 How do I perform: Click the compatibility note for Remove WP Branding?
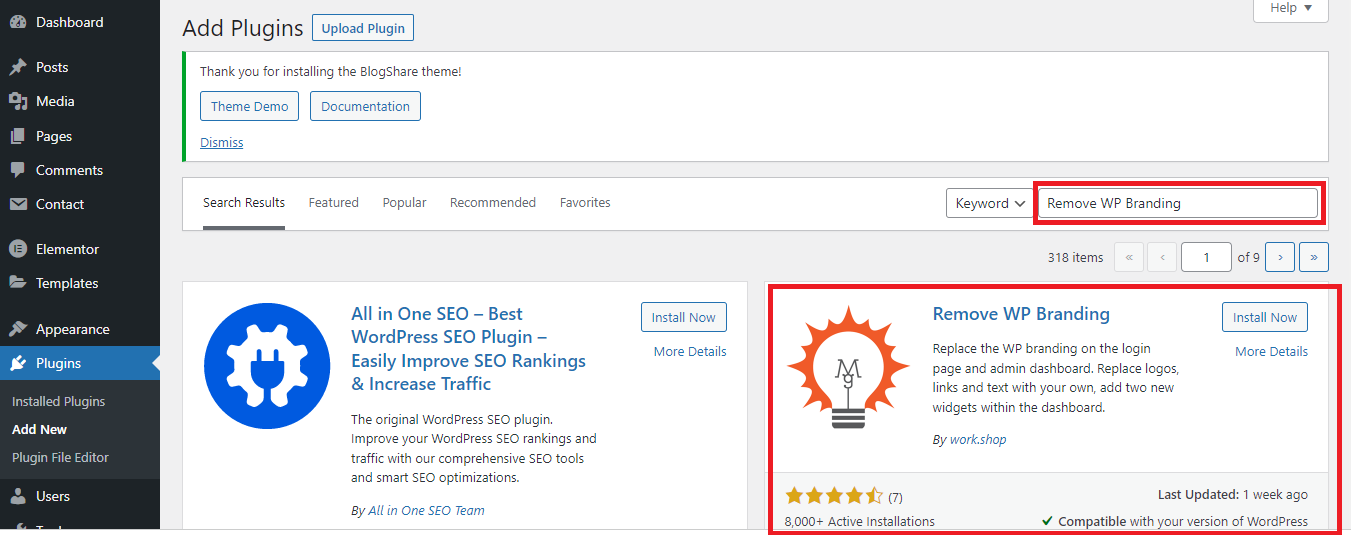point(1175,521)
